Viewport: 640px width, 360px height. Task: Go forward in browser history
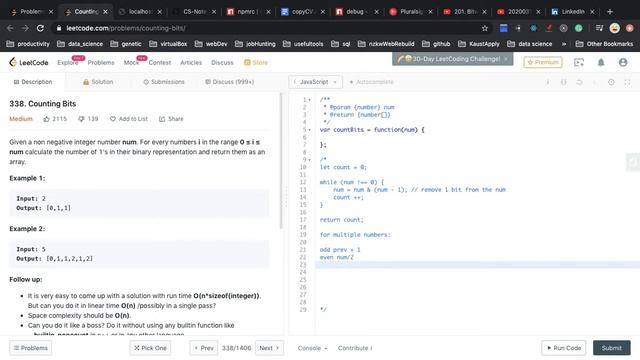(x=25, y=28)
